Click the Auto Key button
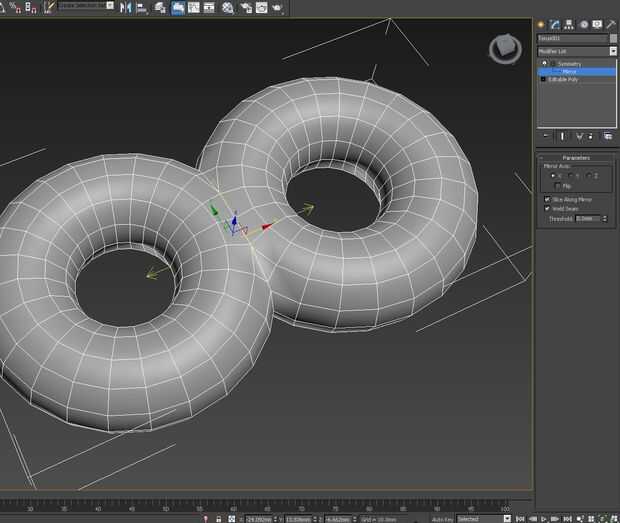The image size is (620, 523). pos(441,519)
